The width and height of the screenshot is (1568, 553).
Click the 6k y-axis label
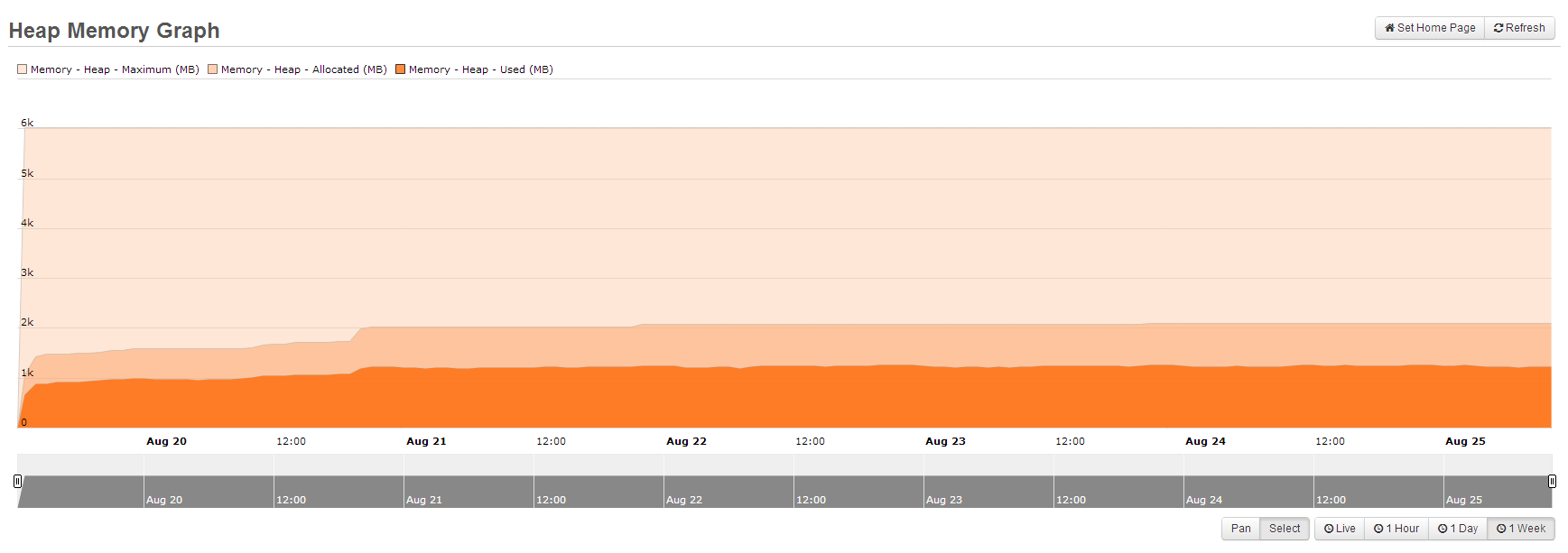point(27,123)
